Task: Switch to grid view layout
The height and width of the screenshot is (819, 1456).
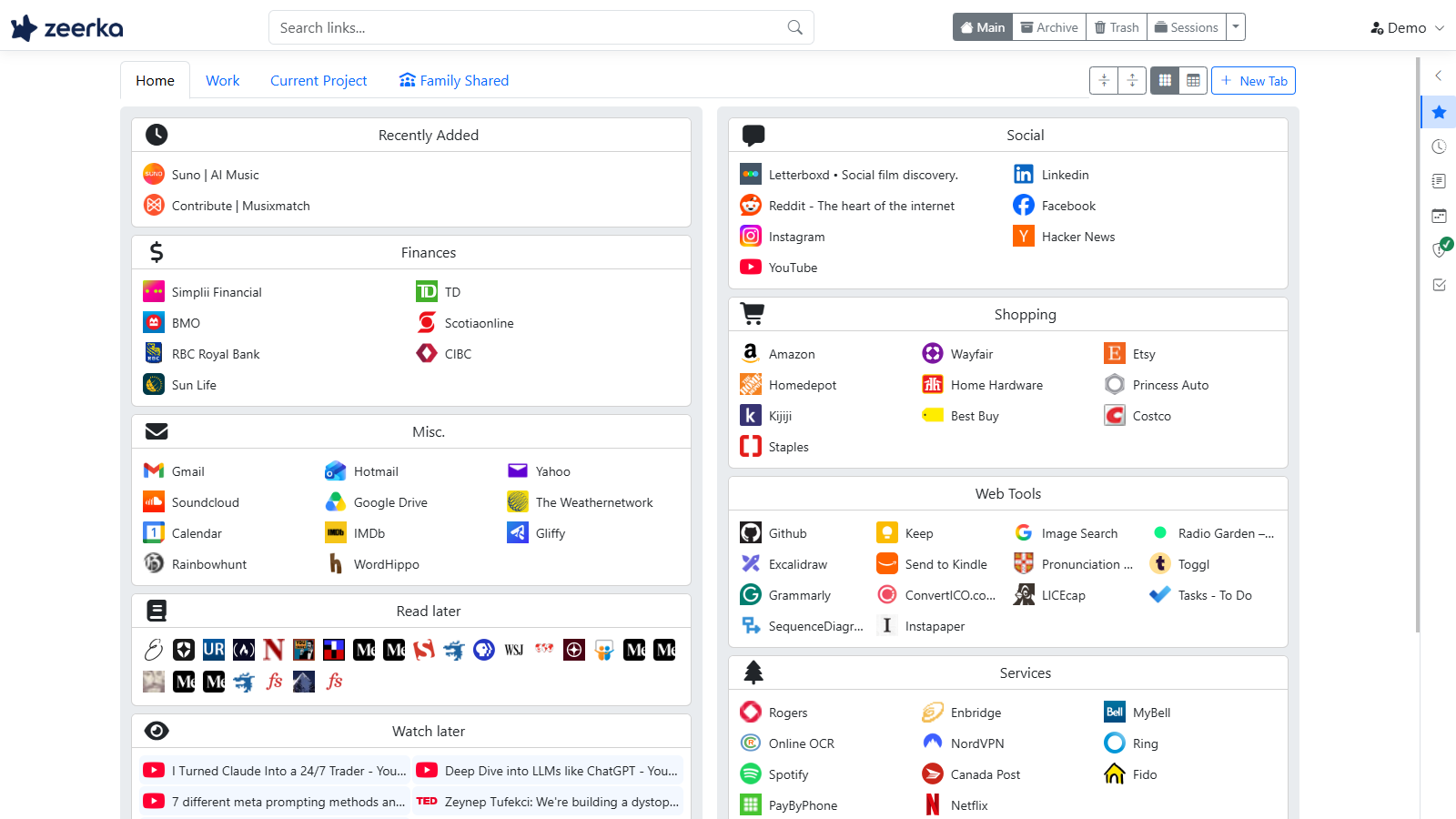Action: pyautogui.click(x=1165, y=81)
